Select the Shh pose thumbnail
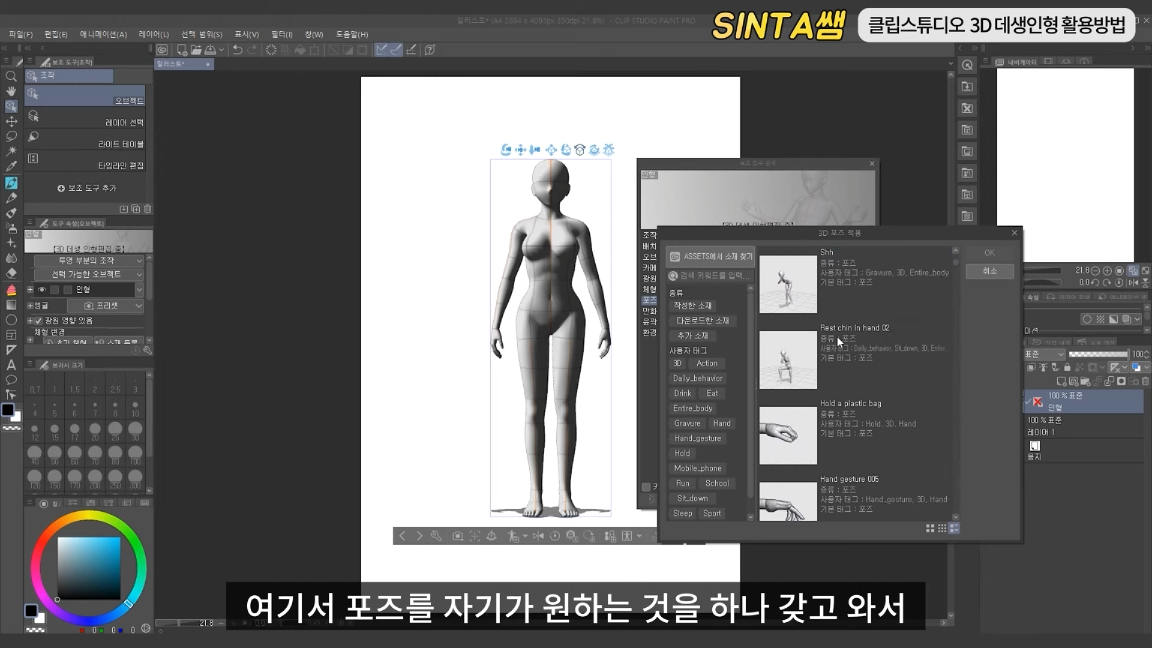Viewport: 1152px width, 648px height. click(788, 284)
